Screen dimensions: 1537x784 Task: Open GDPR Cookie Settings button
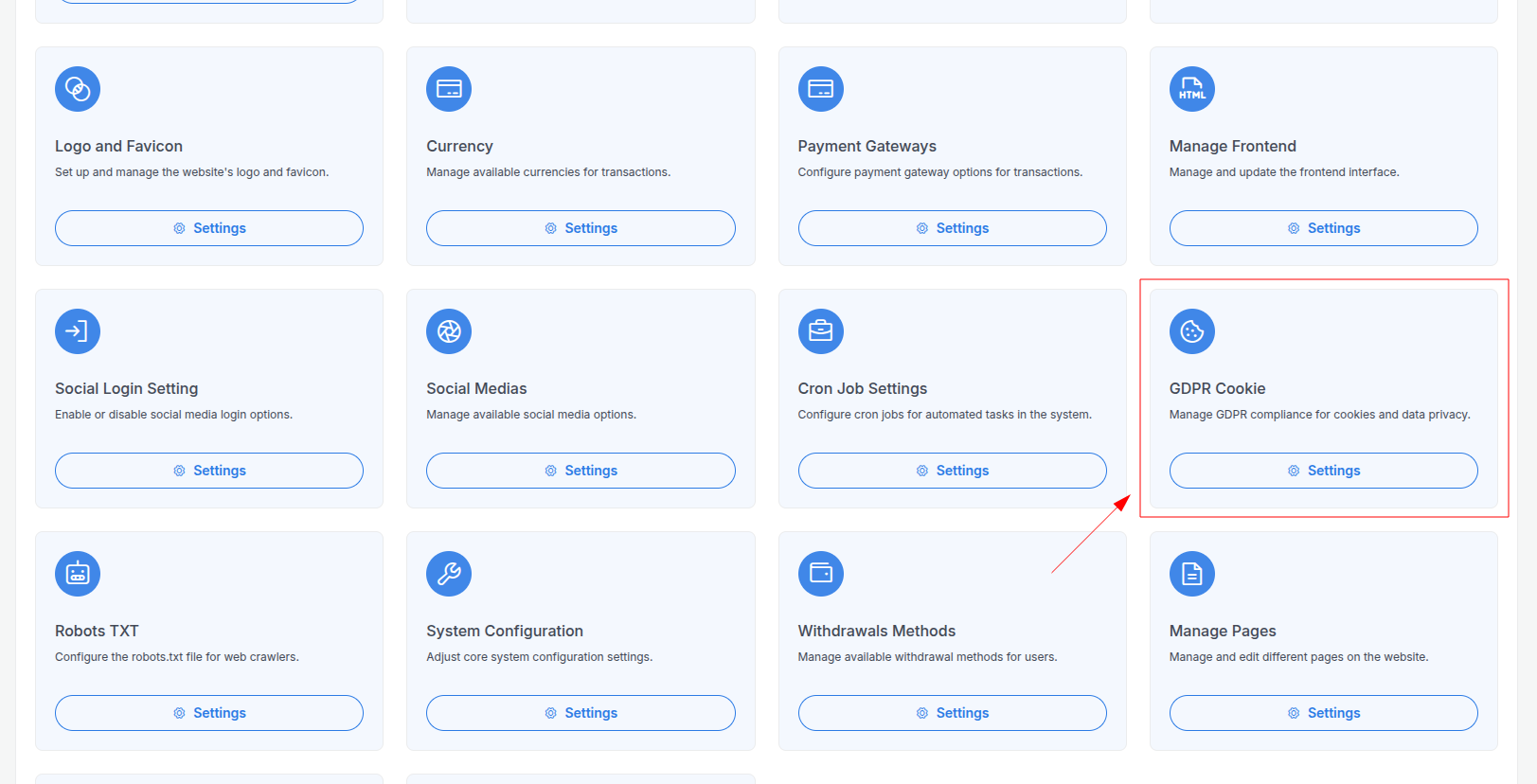1324,471
